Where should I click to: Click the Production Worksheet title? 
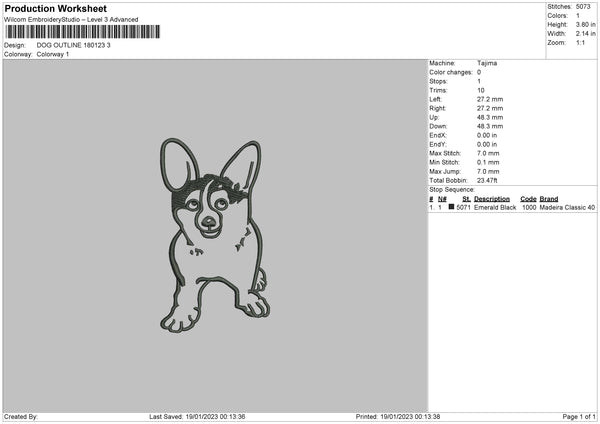point(54,7)
